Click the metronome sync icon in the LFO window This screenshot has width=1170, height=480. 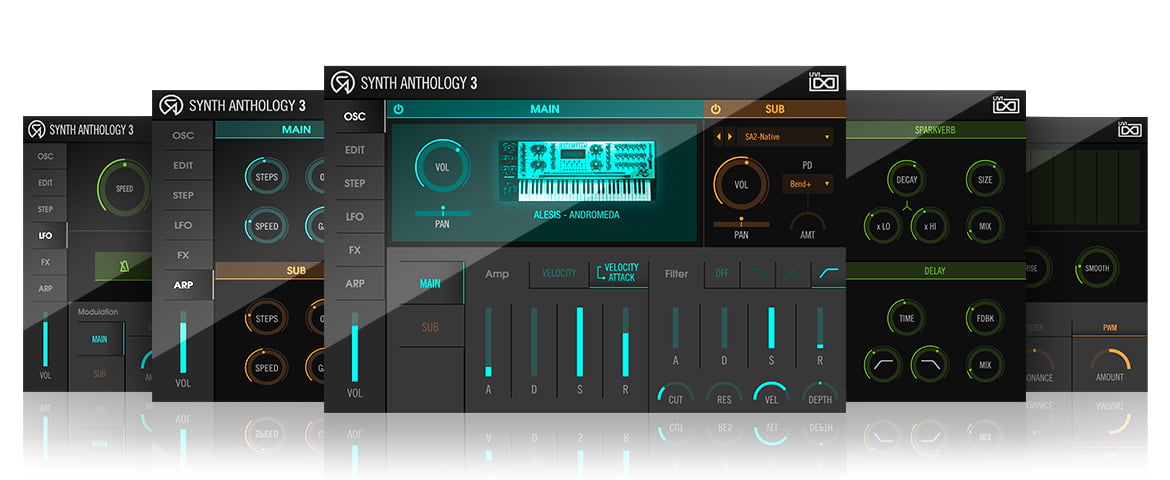(125, 267)
